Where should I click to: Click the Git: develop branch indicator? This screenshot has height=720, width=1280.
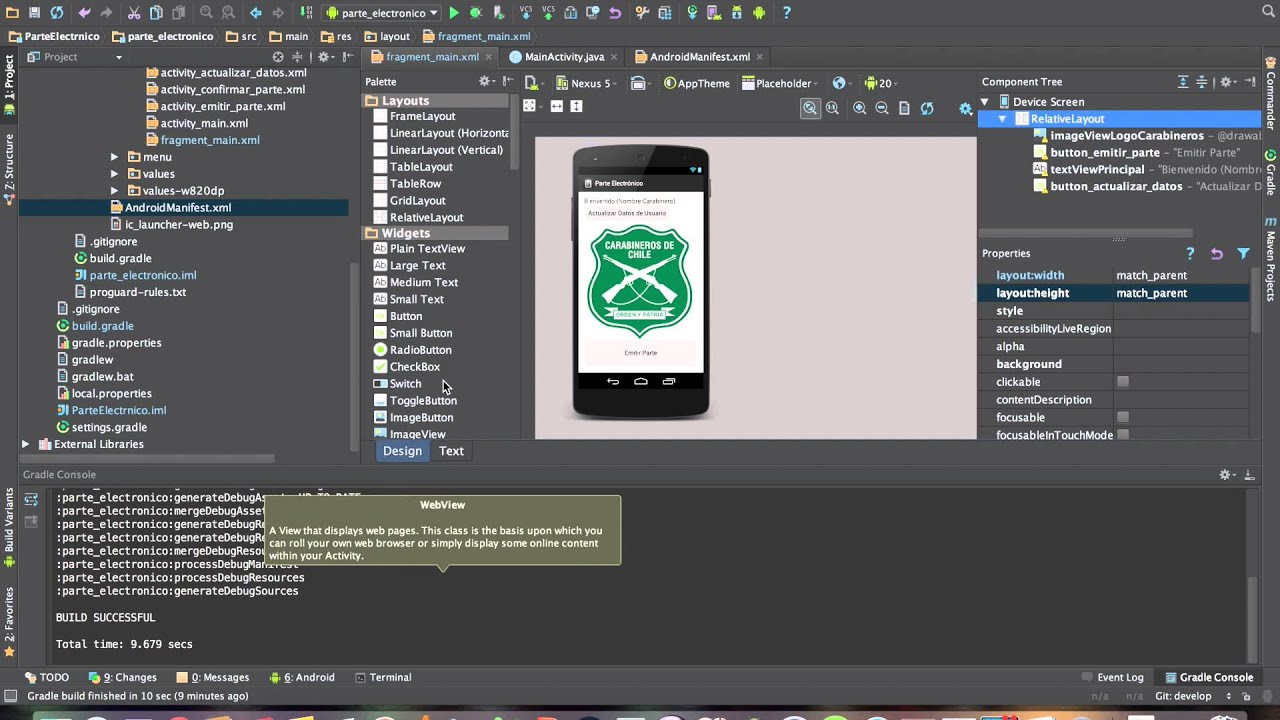pyautogui.click(x=1183, y=696)
